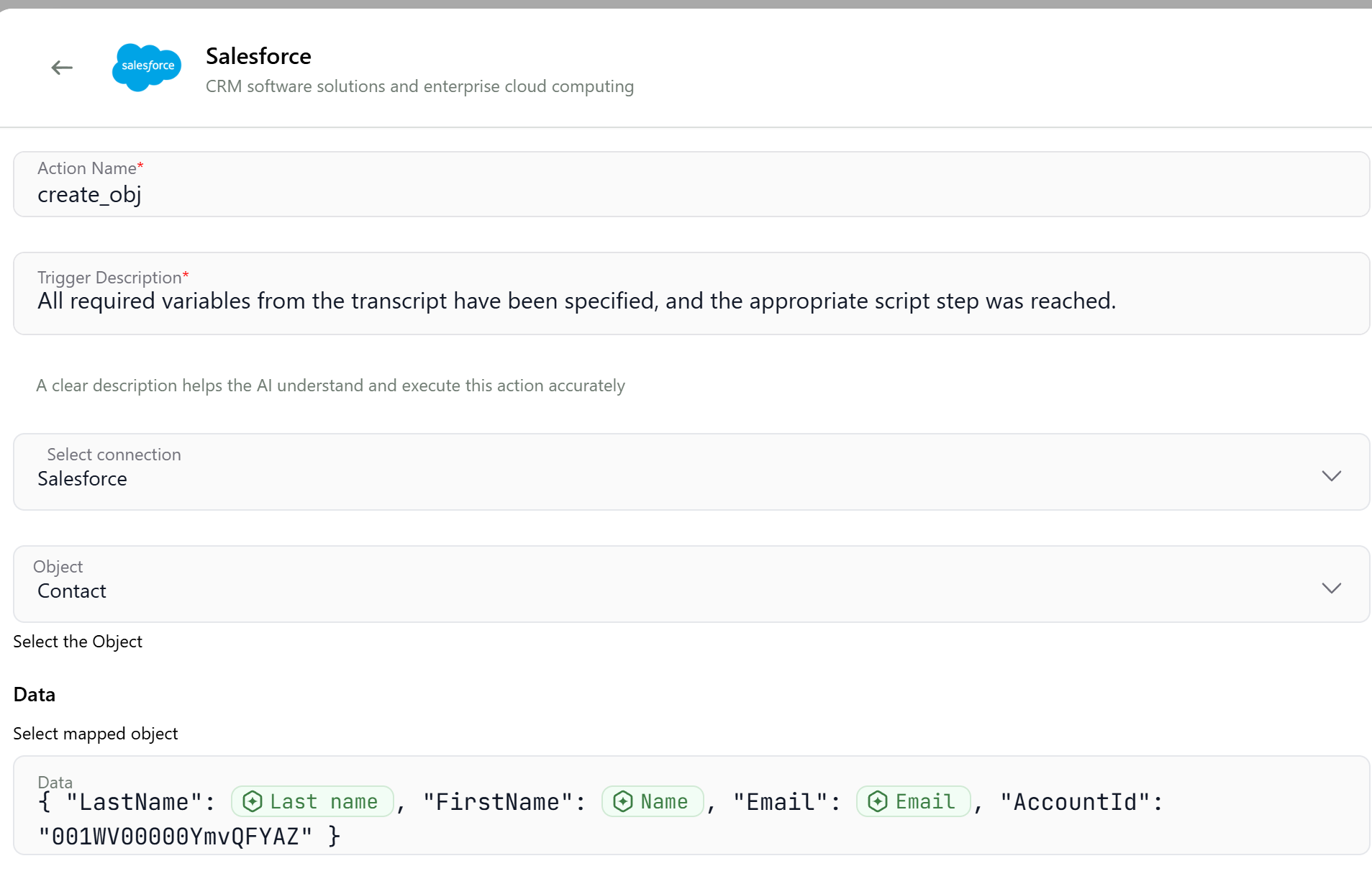1372x884 pixels.
Task: Open the Contact object combo box
Action: point(691,584)
